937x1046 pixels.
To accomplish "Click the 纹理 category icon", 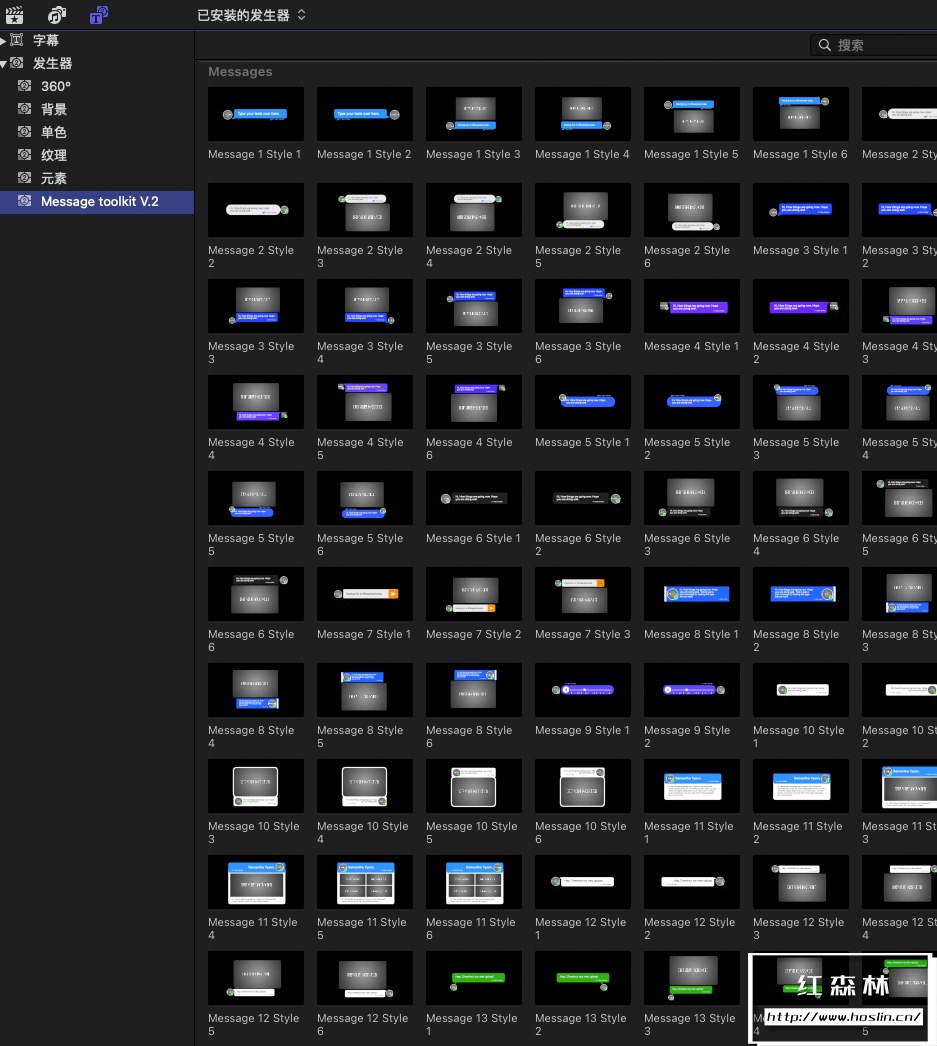I will 25,155.
